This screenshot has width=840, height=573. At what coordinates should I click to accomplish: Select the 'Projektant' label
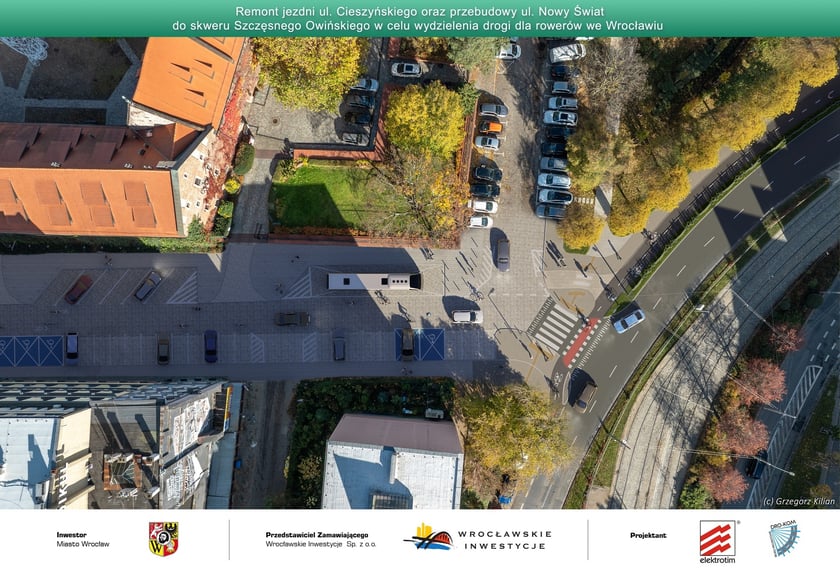coord(648,536)
